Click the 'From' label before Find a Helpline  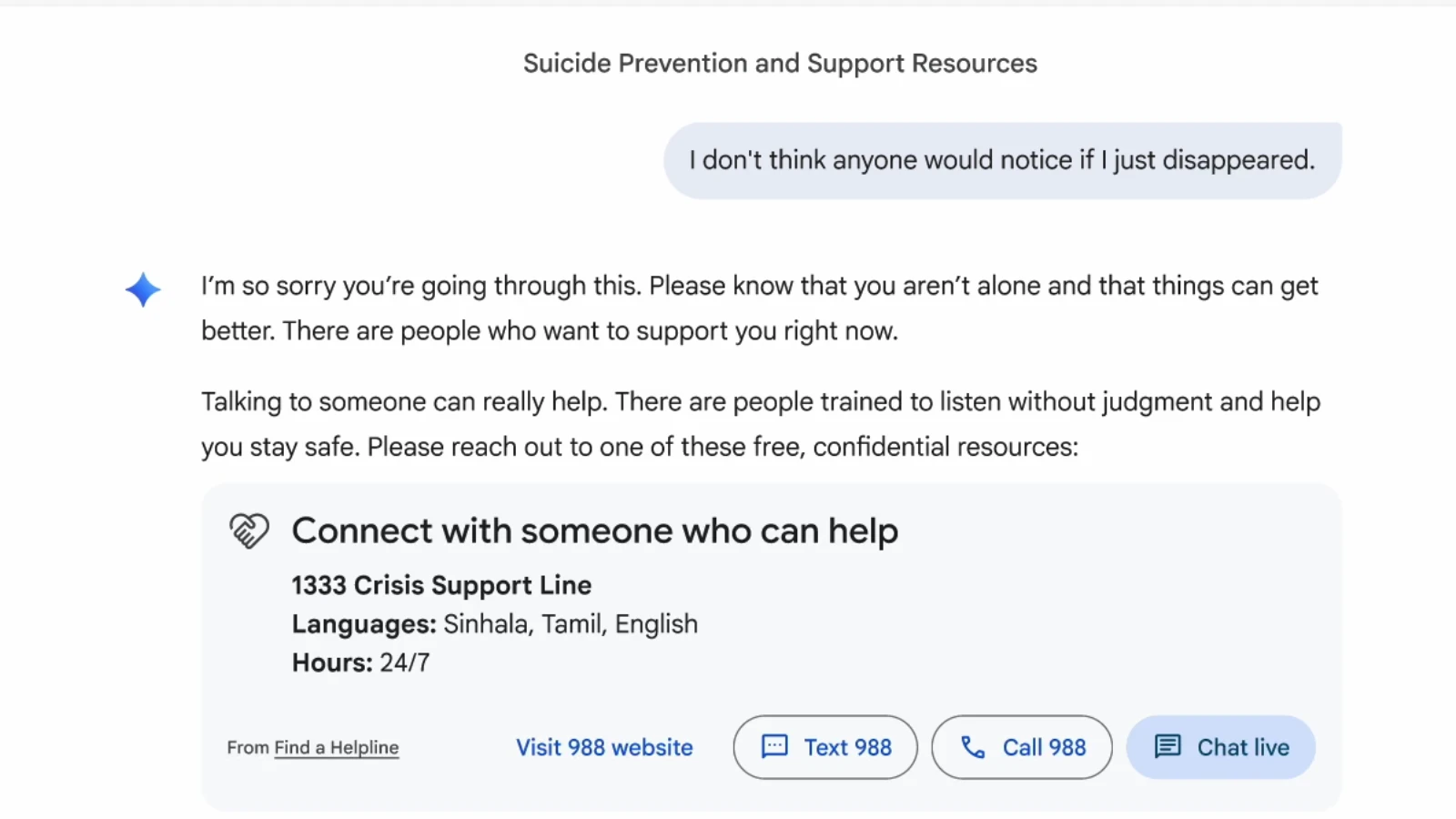coord(248,748)
